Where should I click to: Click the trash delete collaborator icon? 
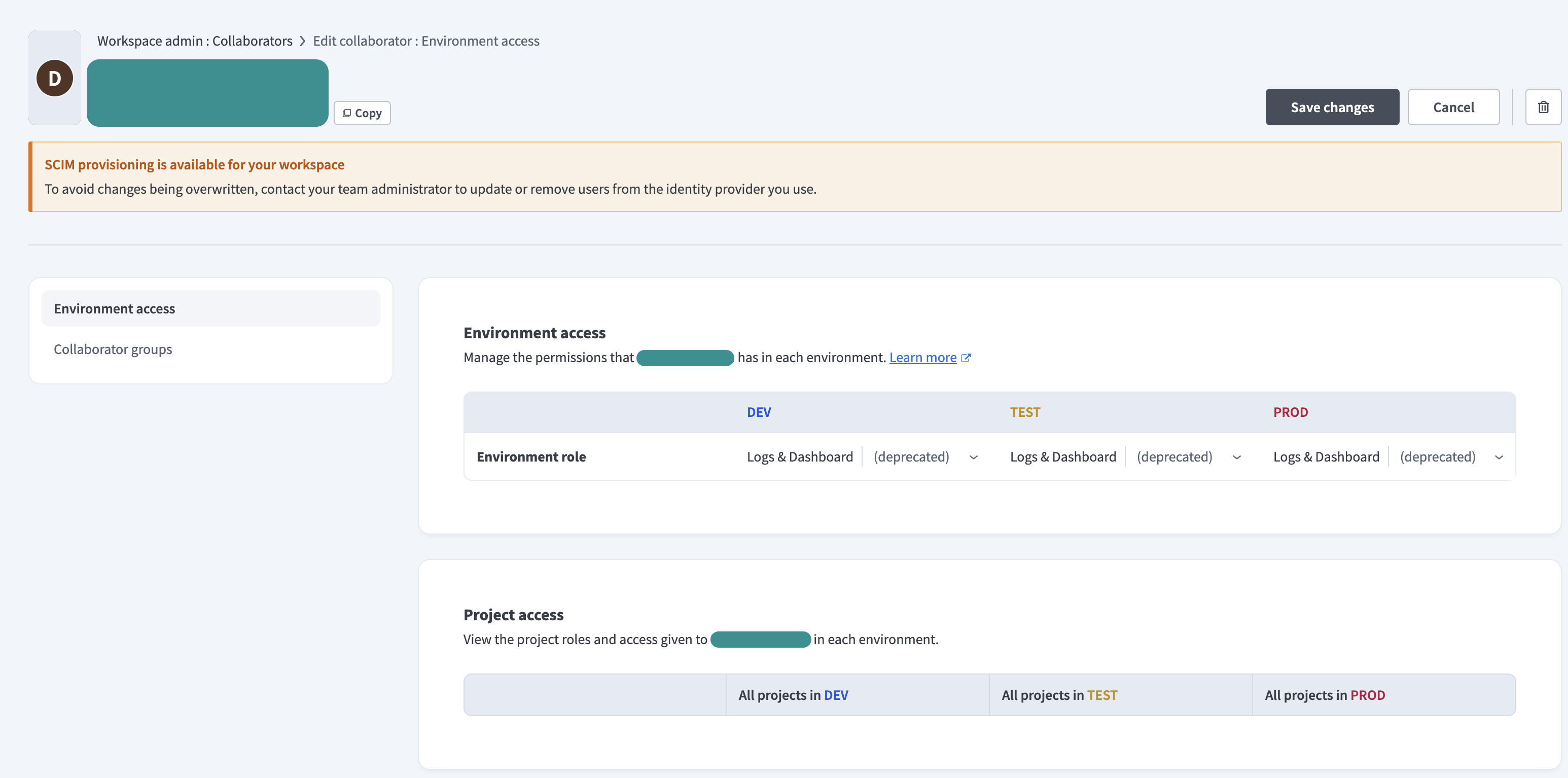click(x=1543, y=107)
